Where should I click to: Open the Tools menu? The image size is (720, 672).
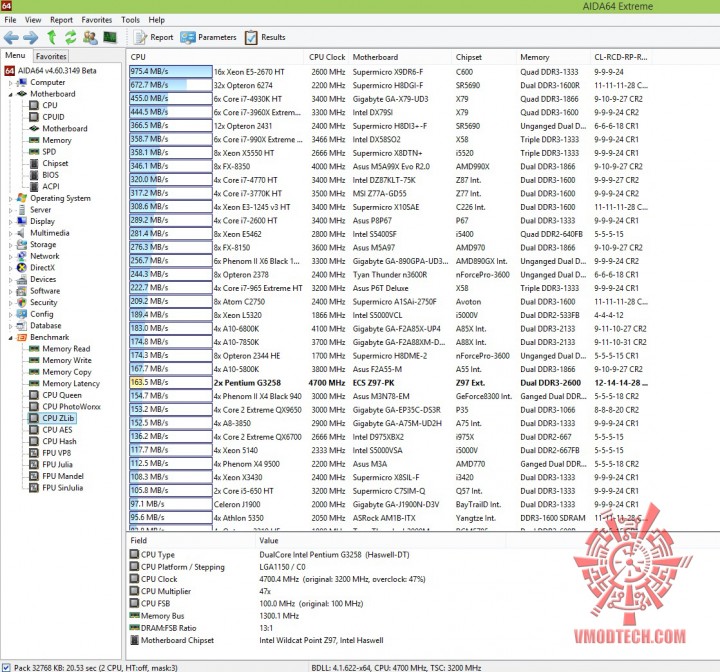point(130,20)
